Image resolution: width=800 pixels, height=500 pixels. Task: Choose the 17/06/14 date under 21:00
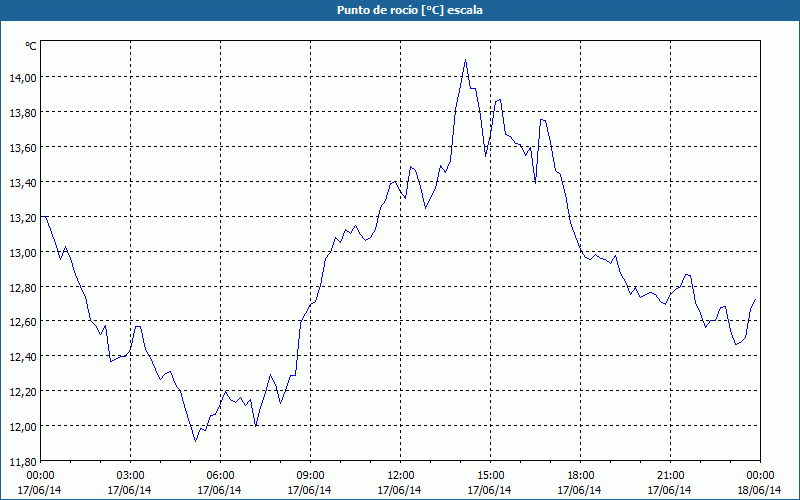(x=670, y=490)
